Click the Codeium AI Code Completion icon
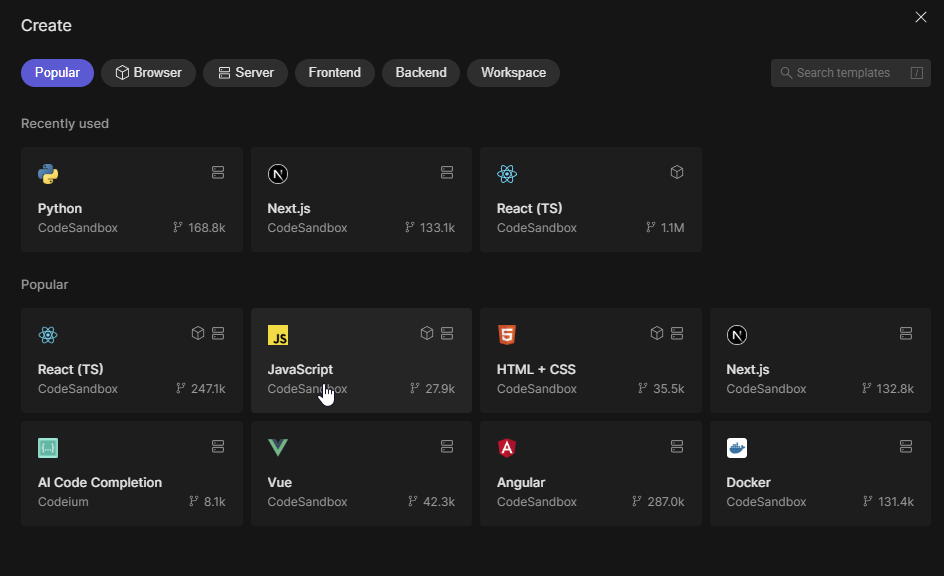The width and height of the screenshot is (944, 576). click(x=48, y=448)
